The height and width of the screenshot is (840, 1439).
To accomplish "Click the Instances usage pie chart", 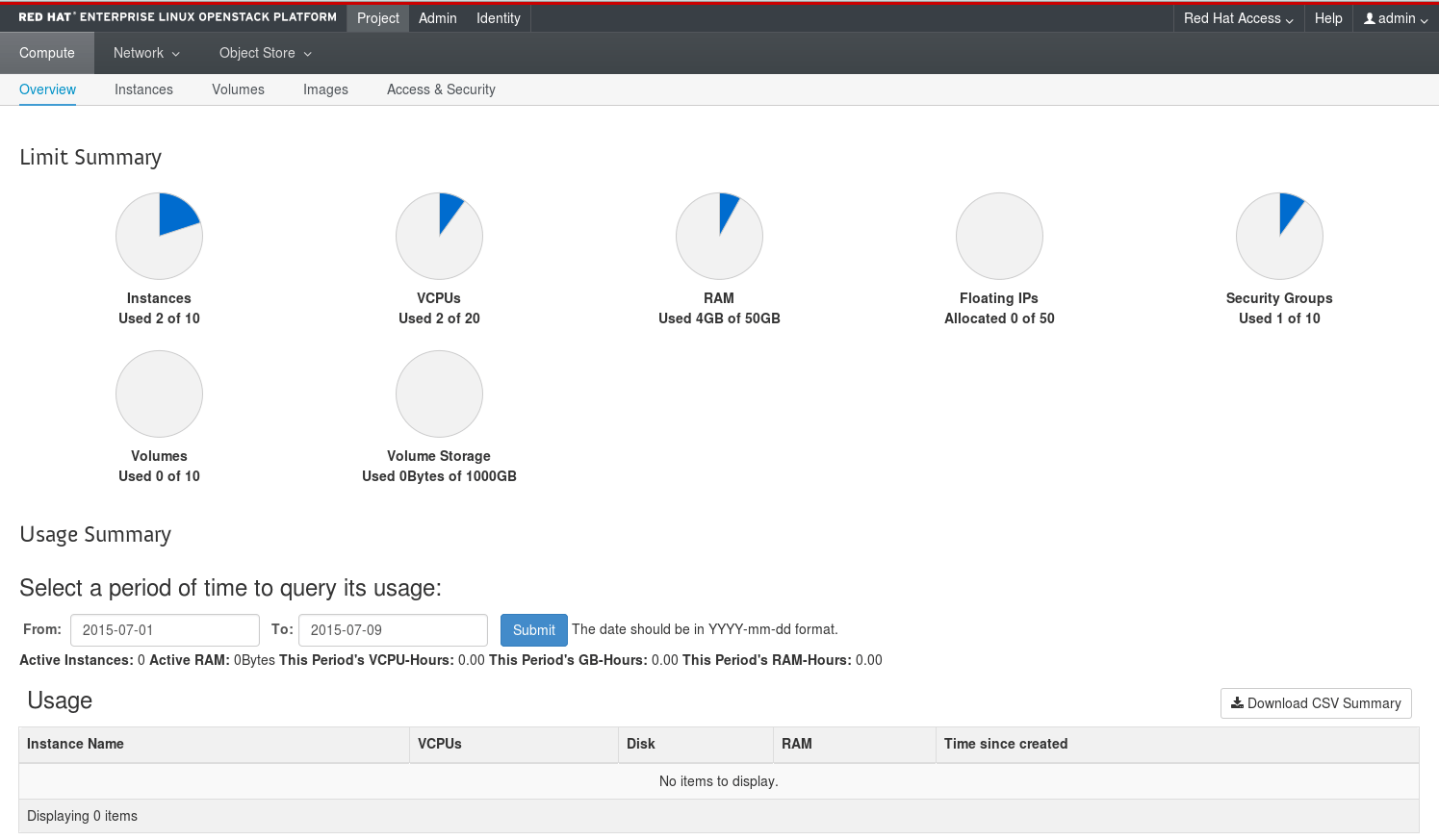I will [159, 236].
